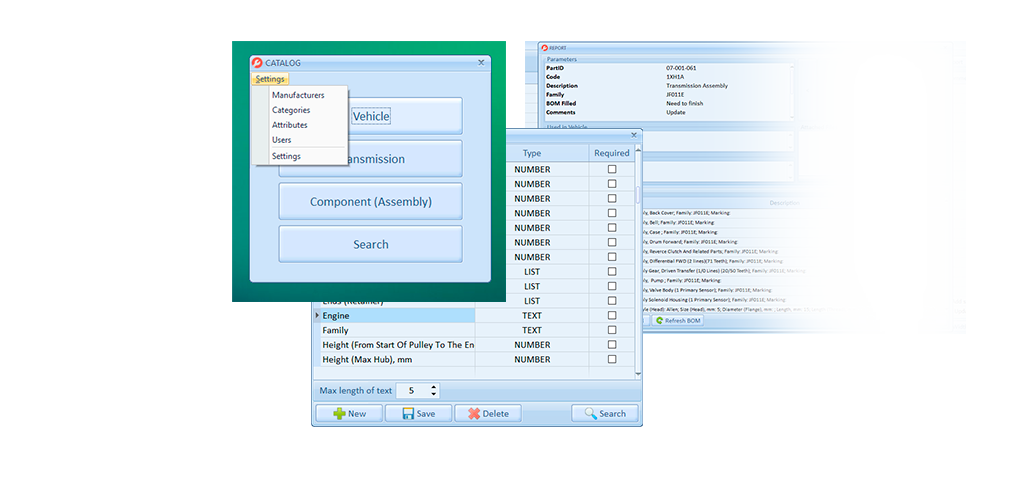Enable Required for Height (Max Hub) row
The height and width of the screenshot is (500, 1012).
pos(612,359)
